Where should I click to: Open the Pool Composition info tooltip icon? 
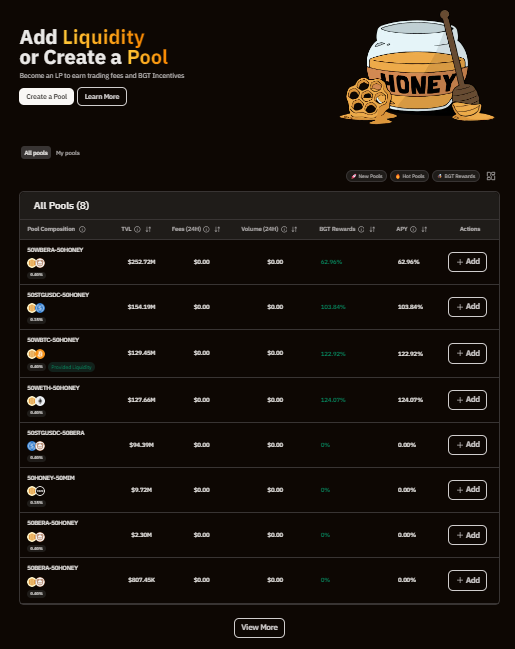(x=82, y=229)
